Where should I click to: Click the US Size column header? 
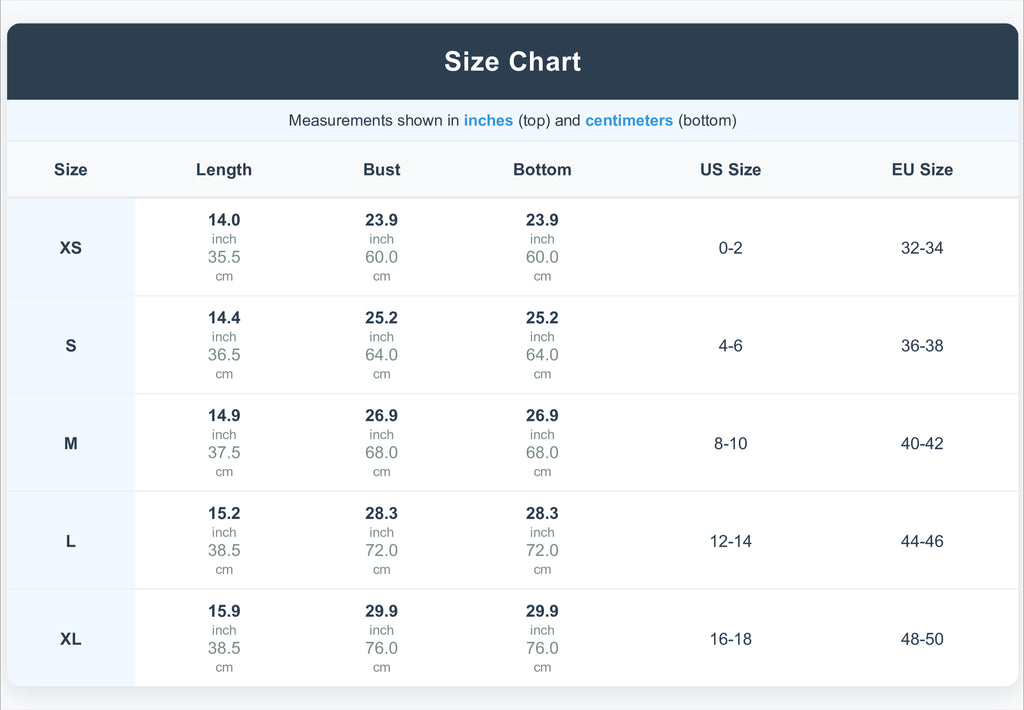click(730, 170)
